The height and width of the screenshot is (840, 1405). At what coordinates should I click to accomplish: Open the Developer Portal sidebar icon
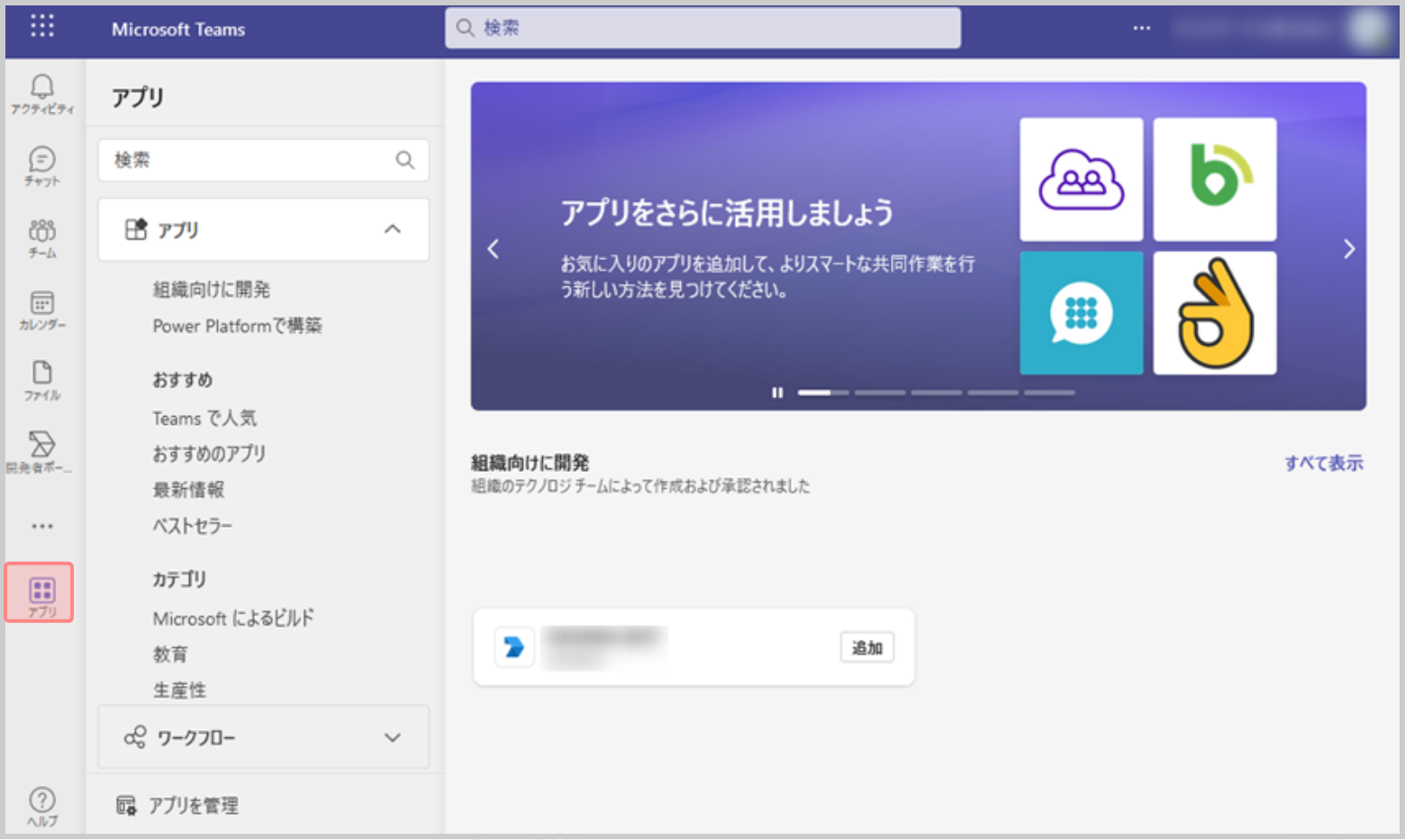point(41,450)
